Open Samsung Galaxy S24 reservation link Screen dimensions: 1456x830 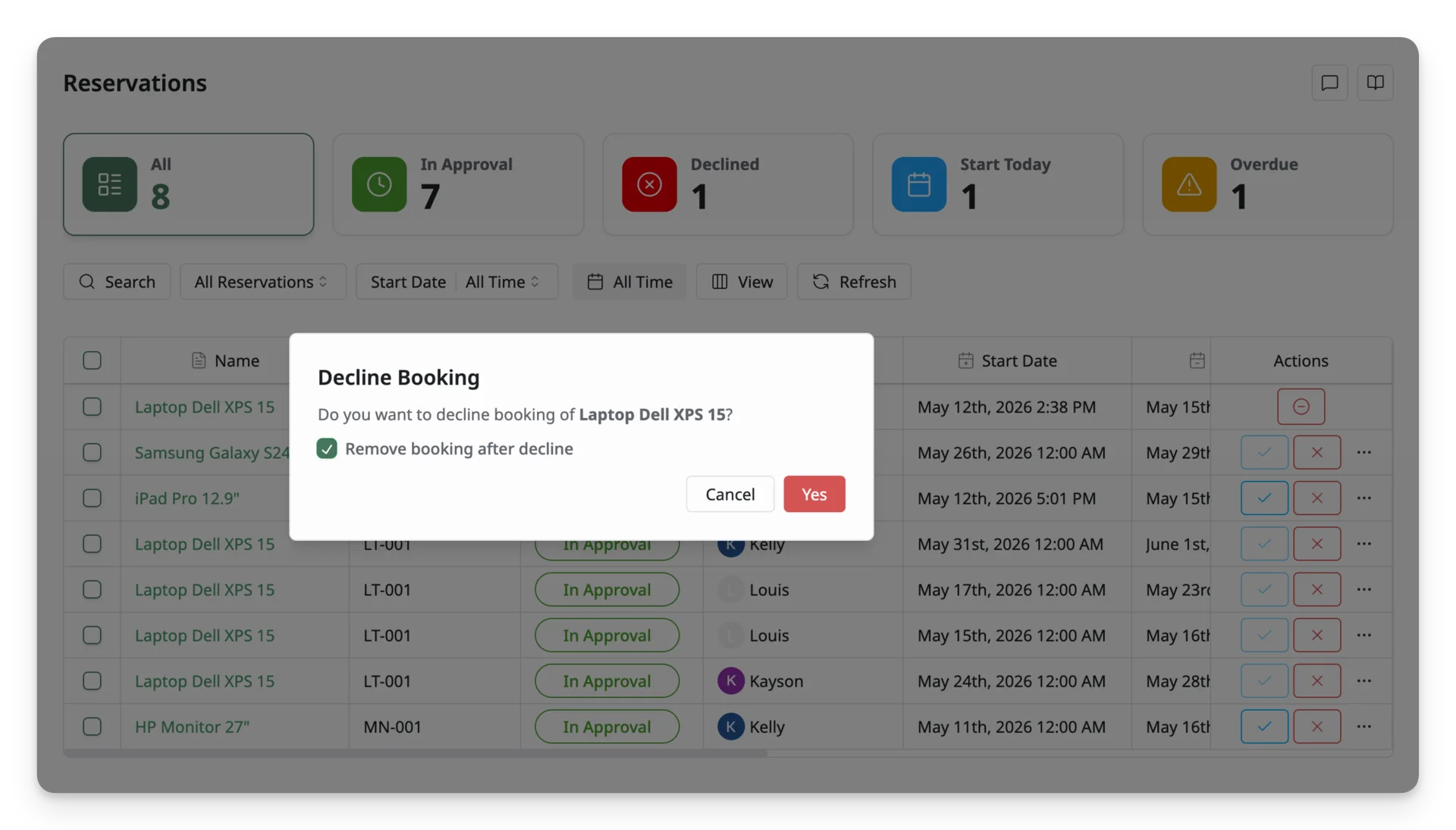click(212, 452)
